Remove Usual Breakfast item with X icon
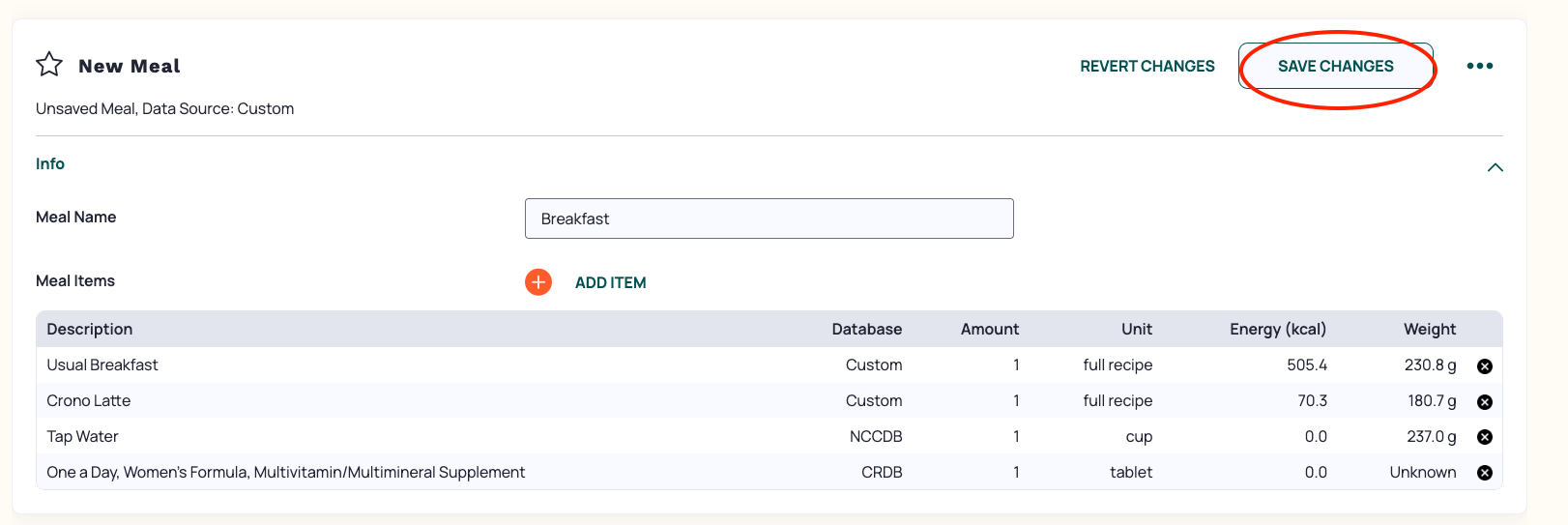Screen dimensions: 1568x525 [x=1485, y=366]
